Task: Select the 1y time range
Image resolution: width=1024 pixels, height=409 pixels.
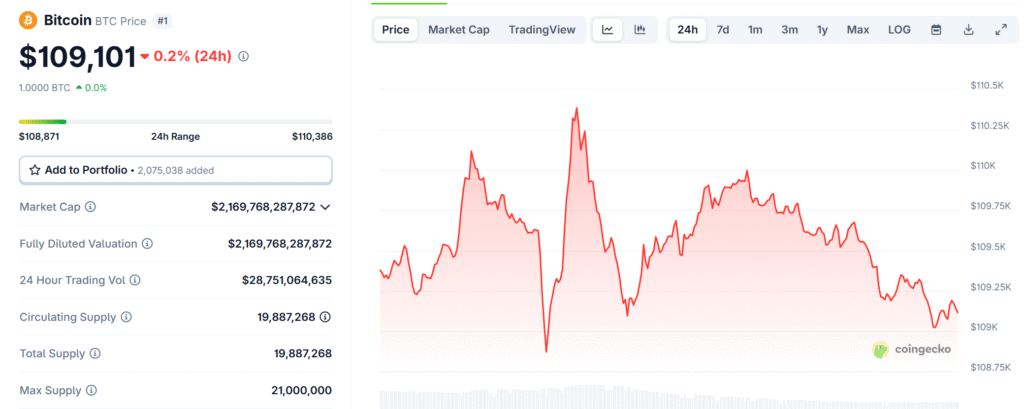Action: click(822, 30)
